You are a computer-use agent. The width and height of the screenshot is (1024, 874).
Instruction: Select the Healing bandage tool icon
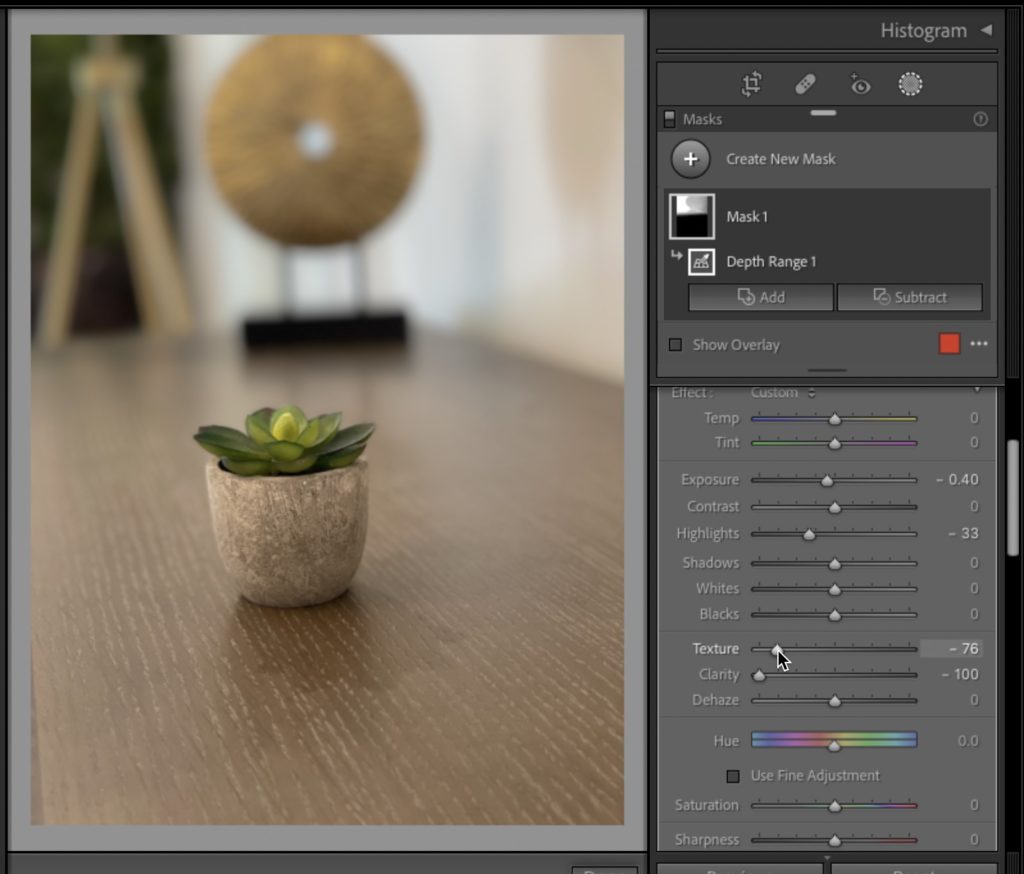pyautogui.click(x=805, y=84)
